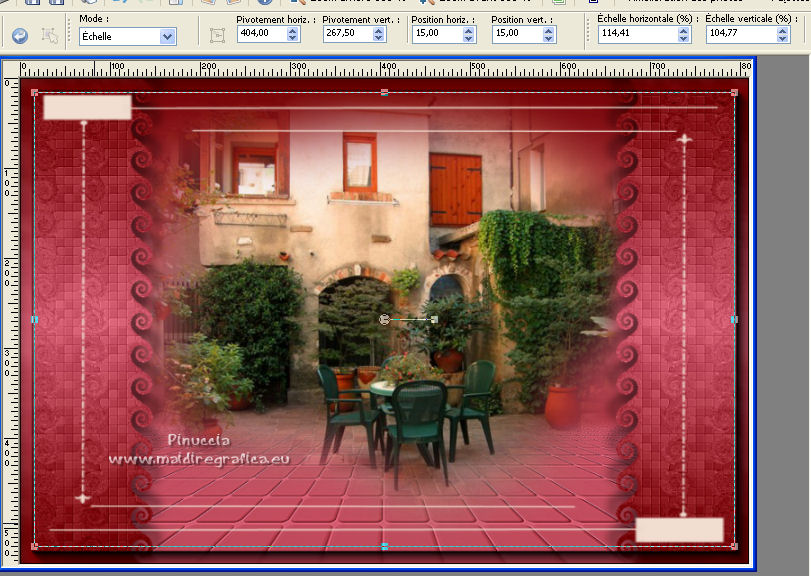Click the Position vert. field 15,00
This screenshot has height=576, width=811.
(x=518, y=33)
